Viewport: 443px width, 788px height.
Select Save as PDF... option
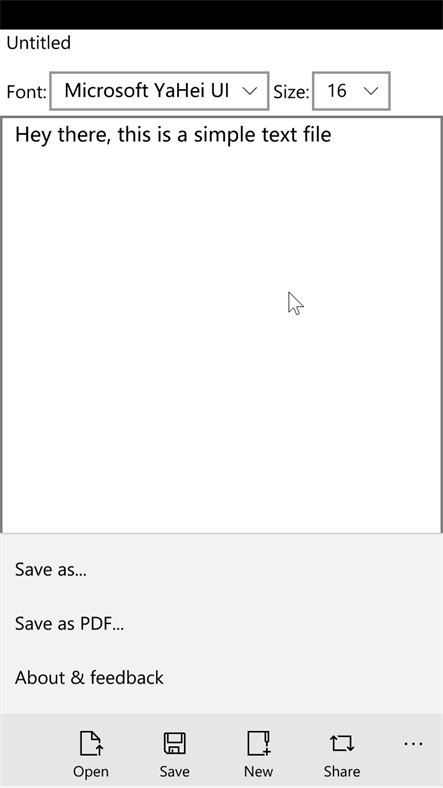222,624
